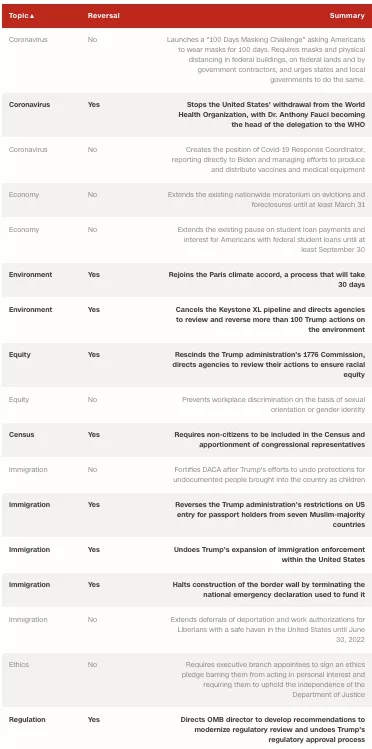
Task: Select the Muslim-majority countries entry row
Action: [x=186, y=515]
